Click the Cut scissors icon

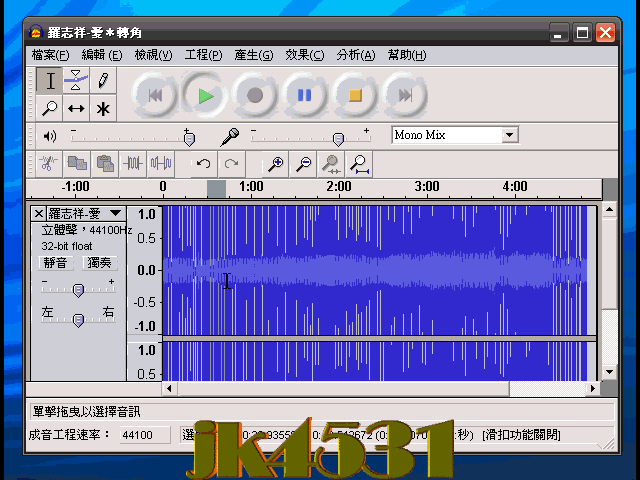pos(49,164)
